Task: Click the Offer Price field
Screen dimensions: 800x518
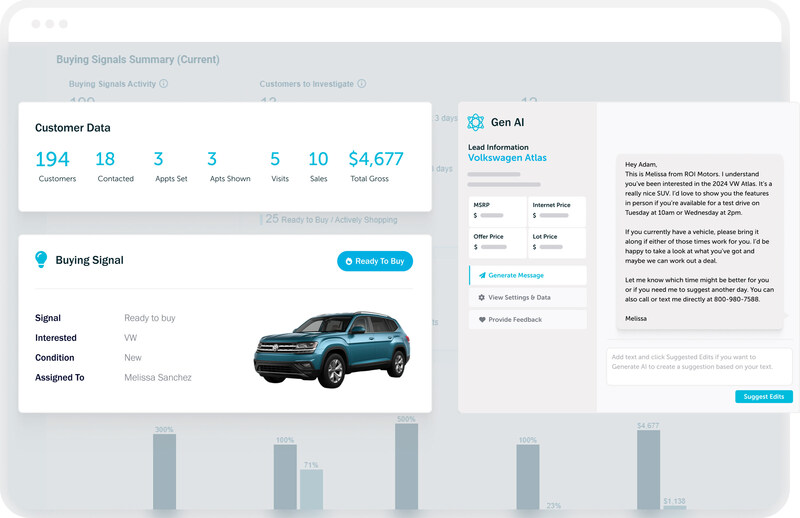Action: coord(497,241)
